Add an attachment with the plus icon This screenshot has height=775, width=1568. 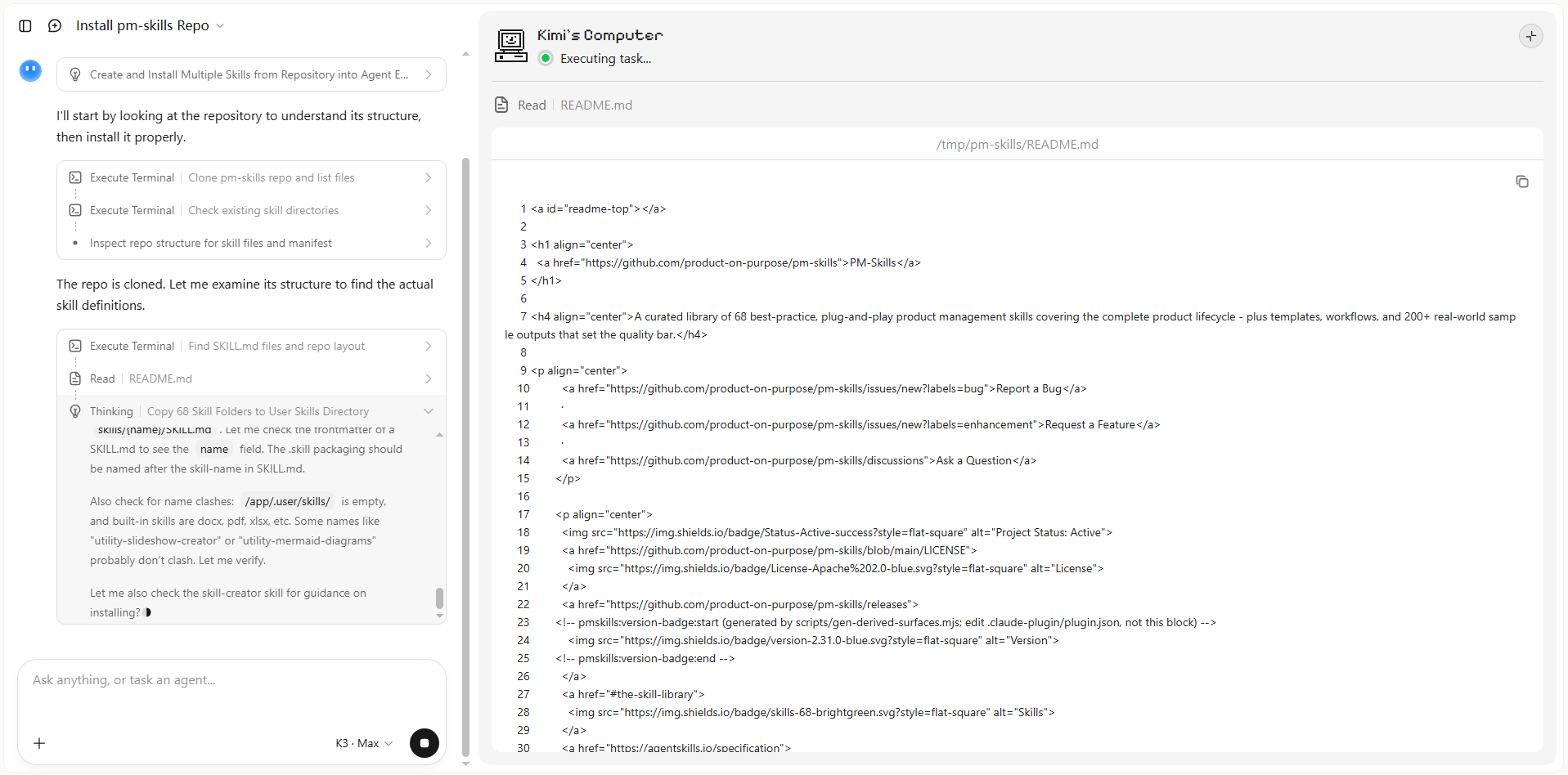(39, 743)
